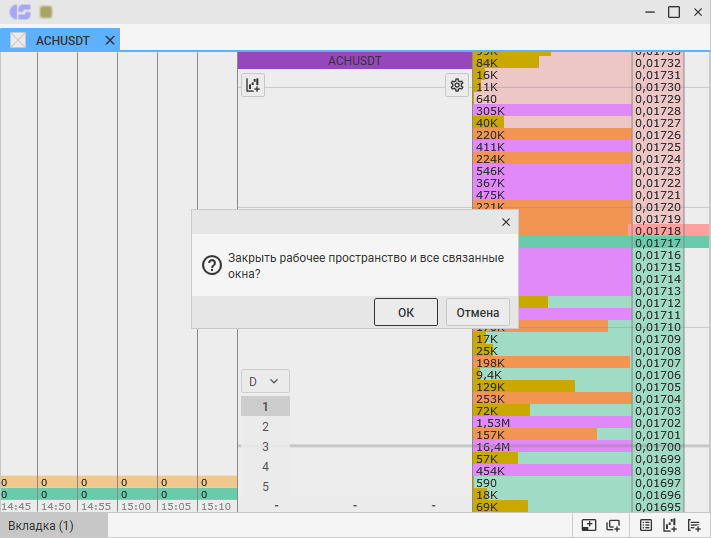711x538 pixels.
Task: Select value 3 in the list
Action: click(x=265, y=446)
